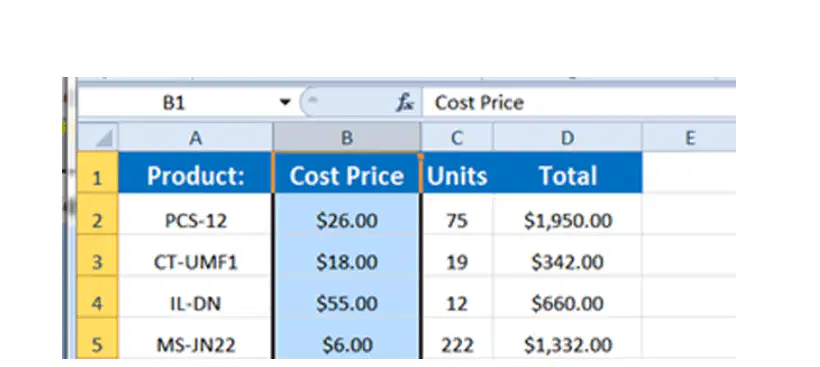820x367 pixels.
Task: Select the $660.00 total cell
Action: click(x=567, y=297)
